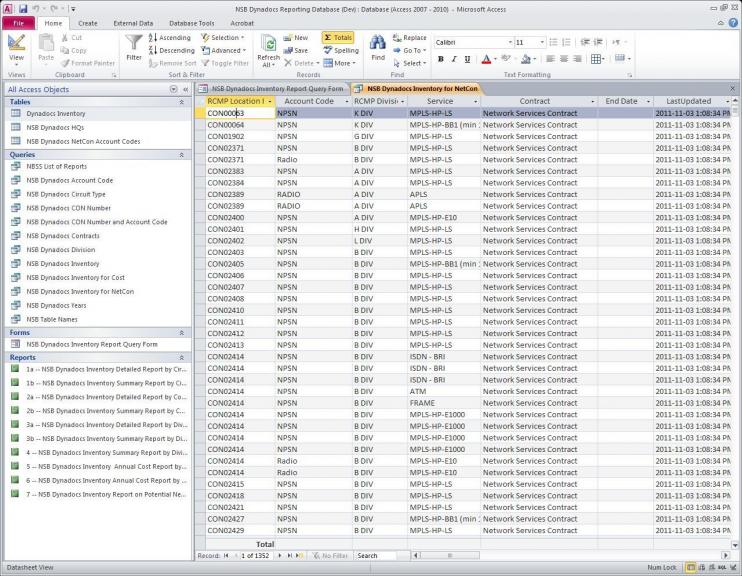This screenshot has width=742, height=576.
Task: Open the font size dropdown
Action: coord(542,42)
